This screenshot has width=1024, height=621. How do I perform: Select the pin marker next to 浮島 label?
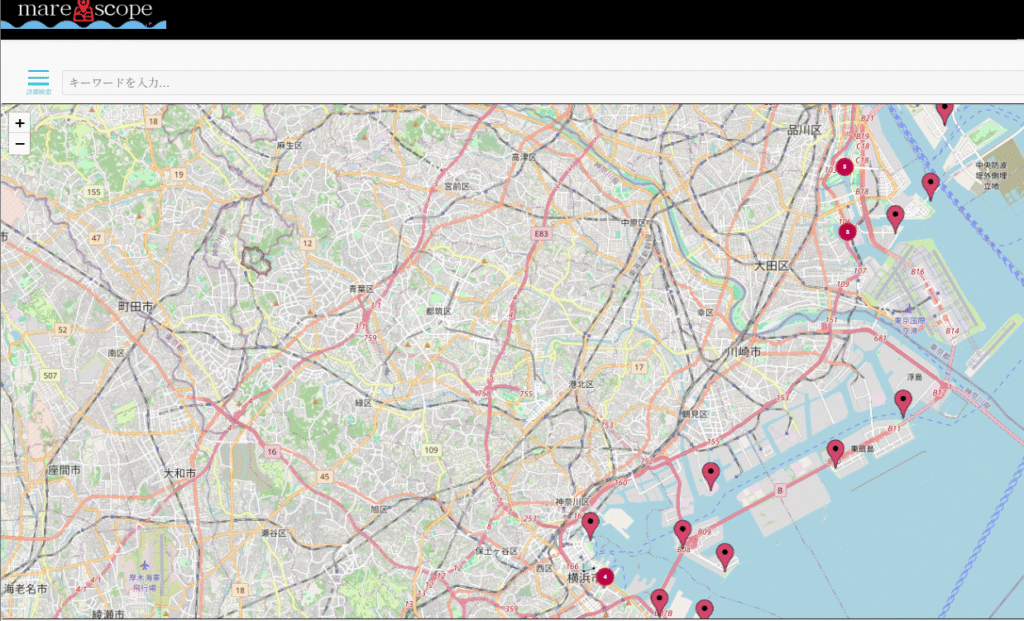point(903,404)
